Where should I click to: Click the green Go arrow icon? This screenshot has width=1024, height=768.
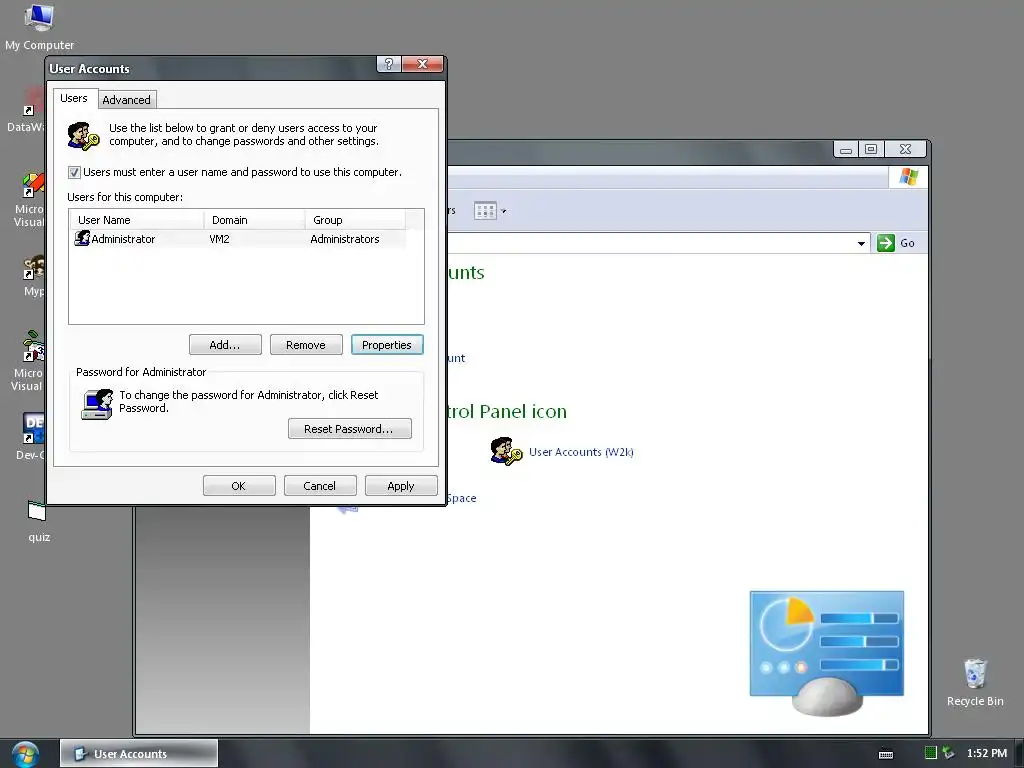click(x=886, y=243)
